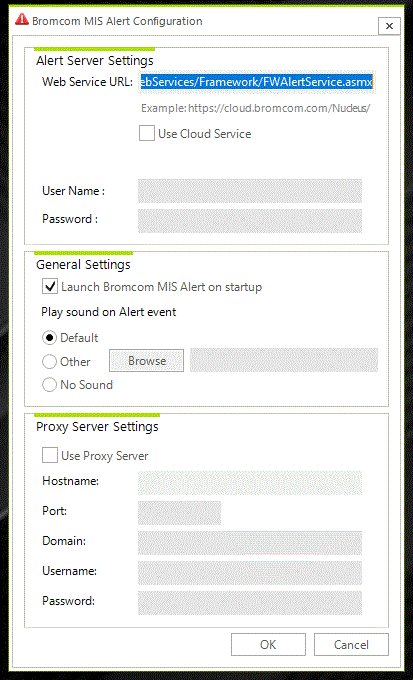This screenshot has width=413, height=680.
Task: Click the sound file path field
Action: 284,360
